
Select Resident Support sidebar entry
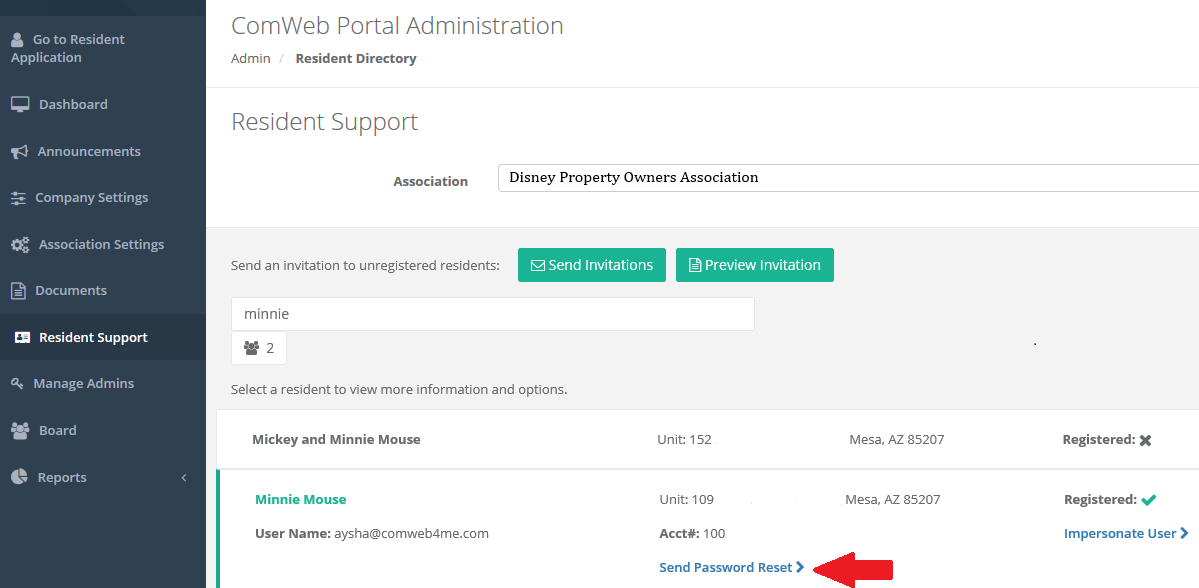tap(93, 337)
